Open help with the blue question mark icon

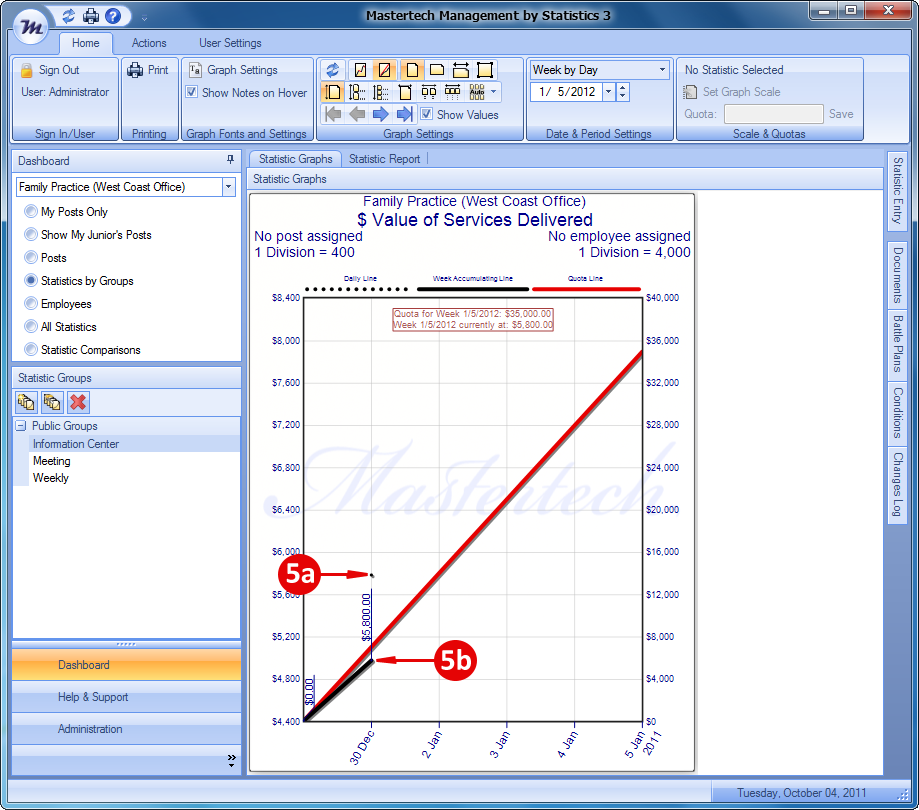[x=113, y=16]
